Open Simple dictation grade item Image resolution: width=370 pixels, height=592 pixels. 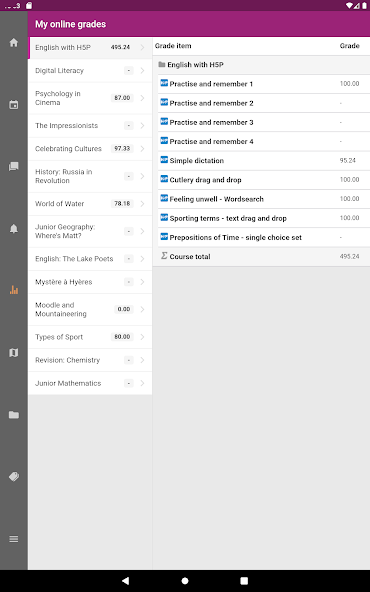[x=264, y=160]
